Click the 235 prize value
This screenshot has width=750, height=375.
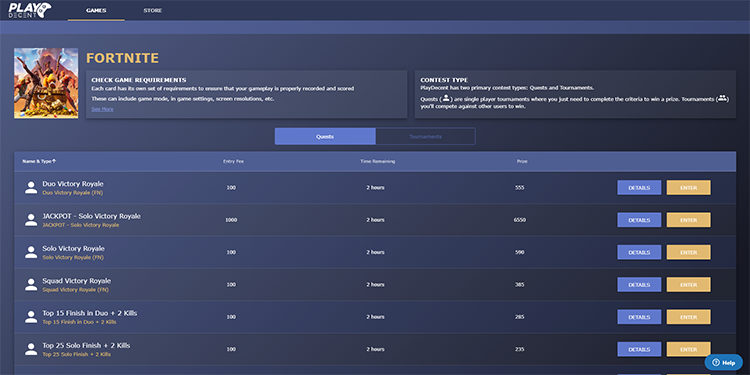(519, 349)
